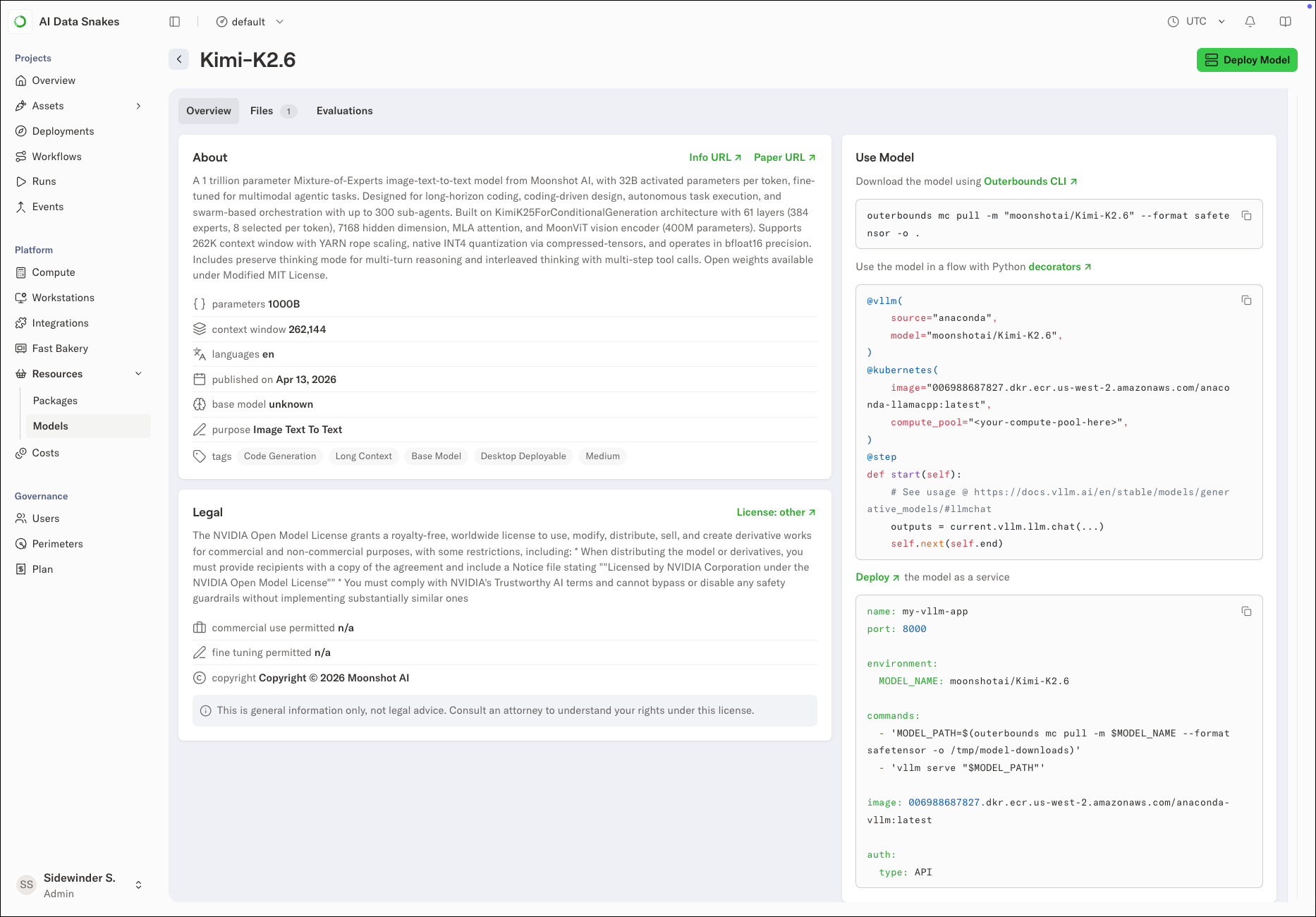Click the Plan icon in sidebar
This screenshot has width=1316, height=917.
point(21,569)
